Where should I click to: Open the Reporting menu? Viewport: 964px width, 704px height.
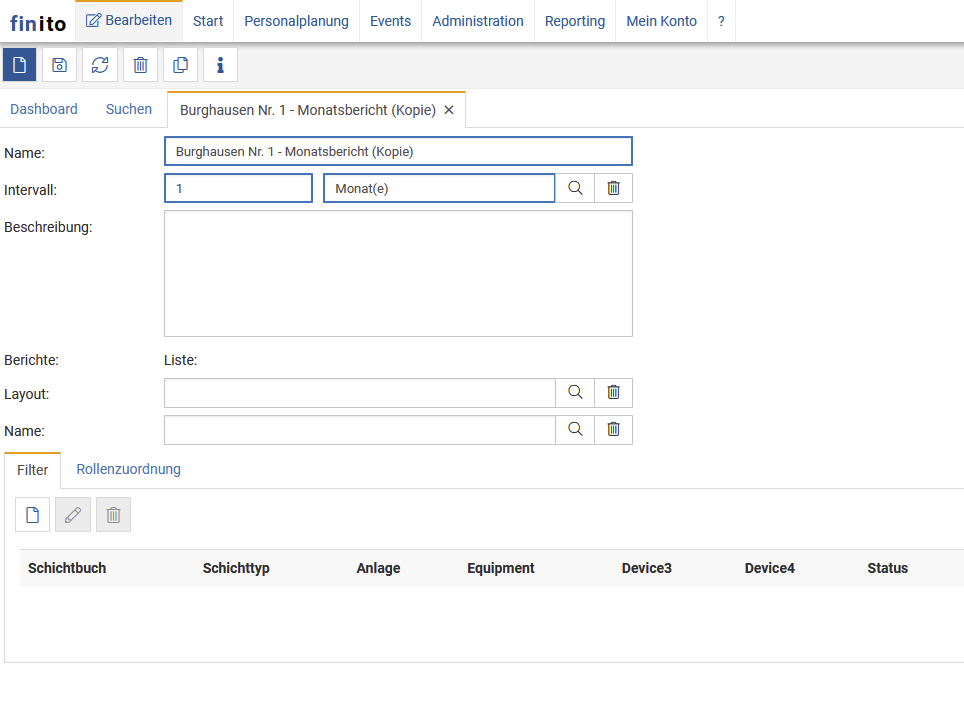(x=574, y=21)
